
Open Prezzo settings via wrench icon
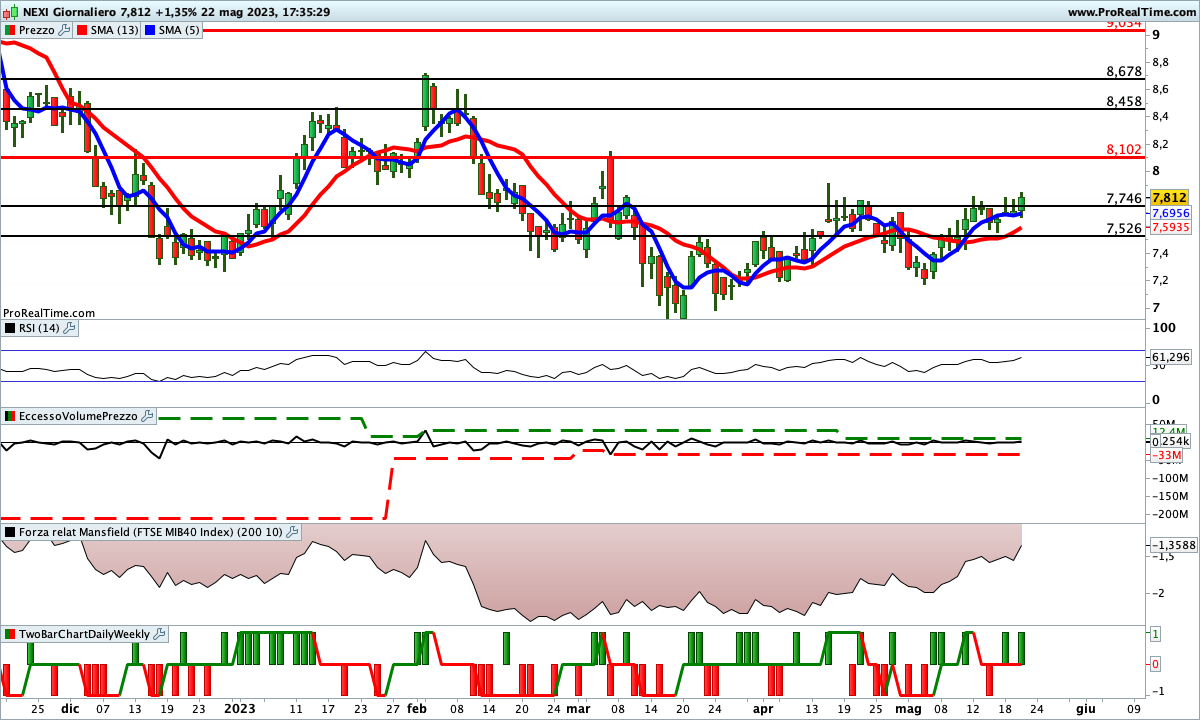pos(64,30)
